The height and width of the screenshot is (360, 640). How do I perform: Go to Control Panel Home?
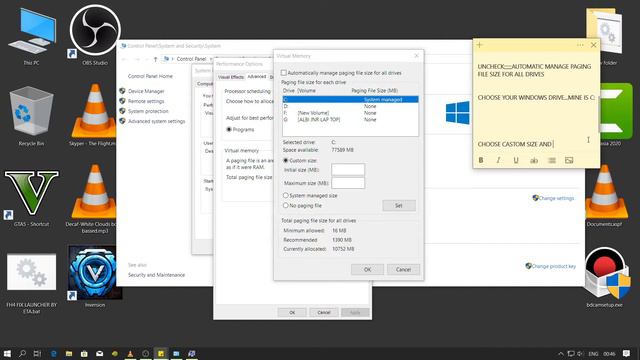tap(150, 76)
